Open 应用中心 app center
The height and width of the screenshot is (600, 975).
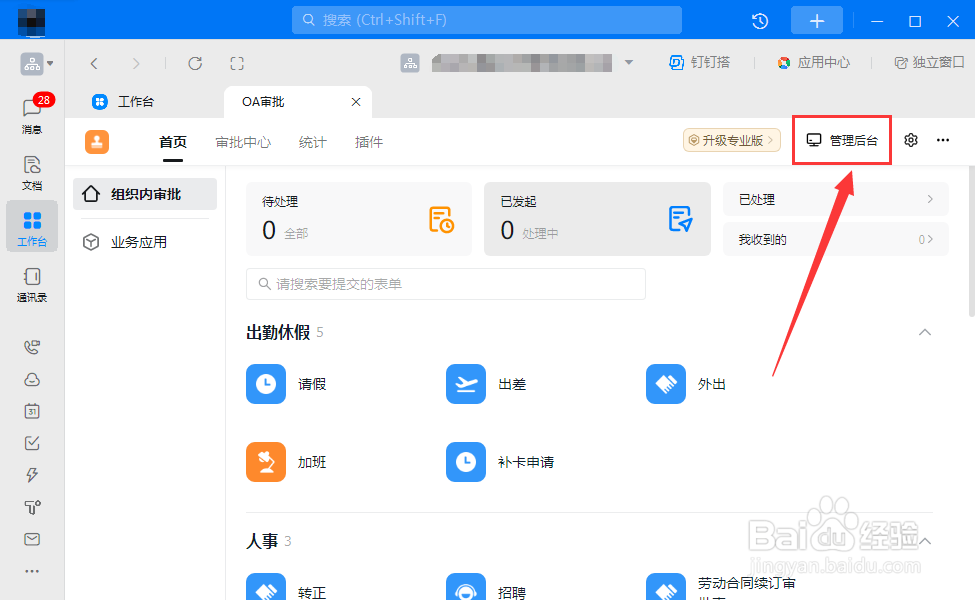tap(813, 62)
